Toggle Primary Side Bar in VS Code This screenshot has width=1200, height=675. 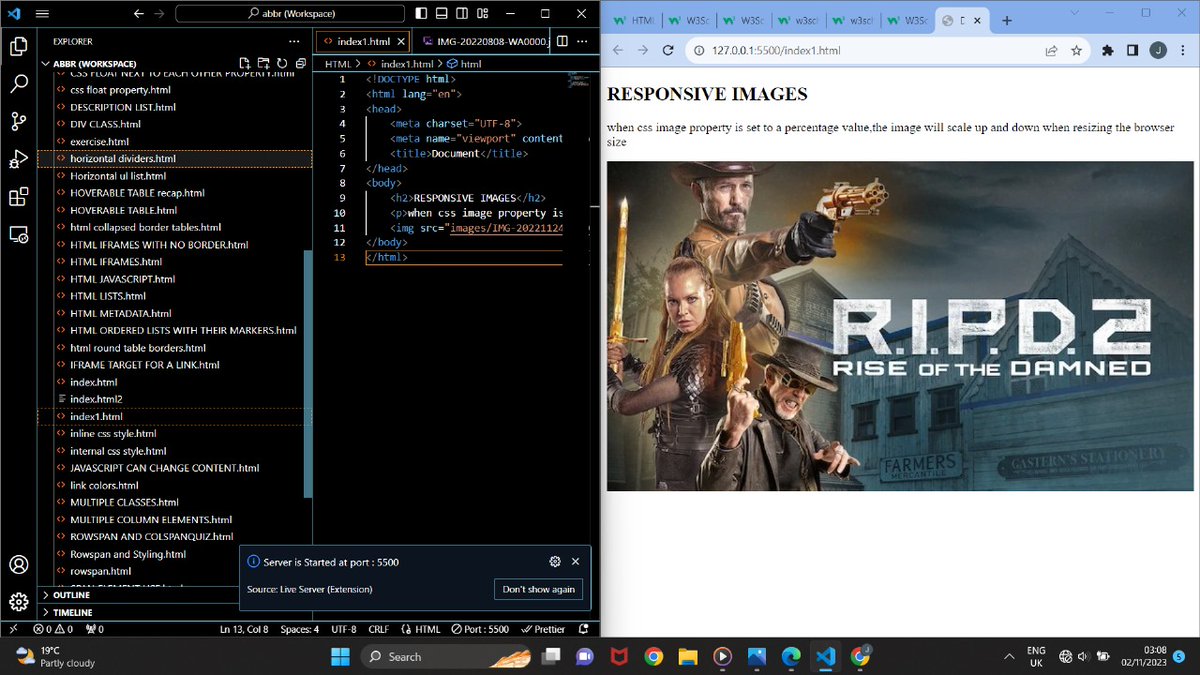tap(422, 13)
